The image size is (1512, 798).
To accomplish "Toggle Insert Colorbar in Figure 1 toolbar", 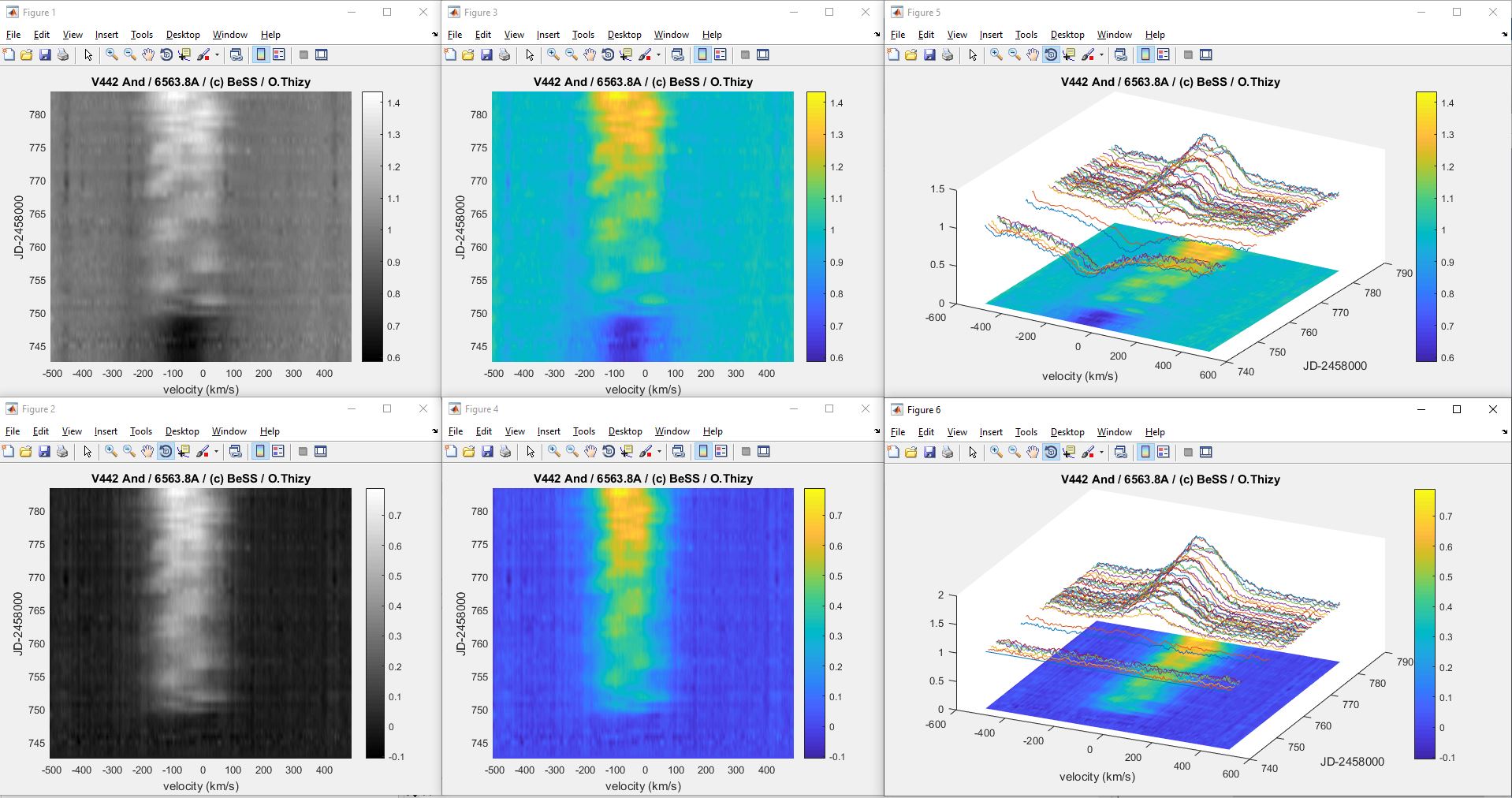I will coord(260,54).
